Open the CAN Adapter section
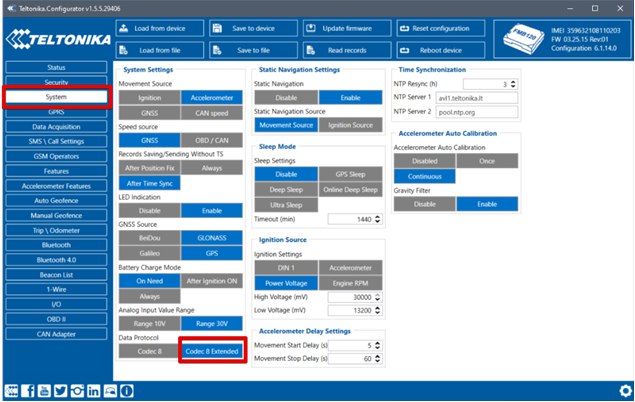635x402 pixels. [56, 334]
